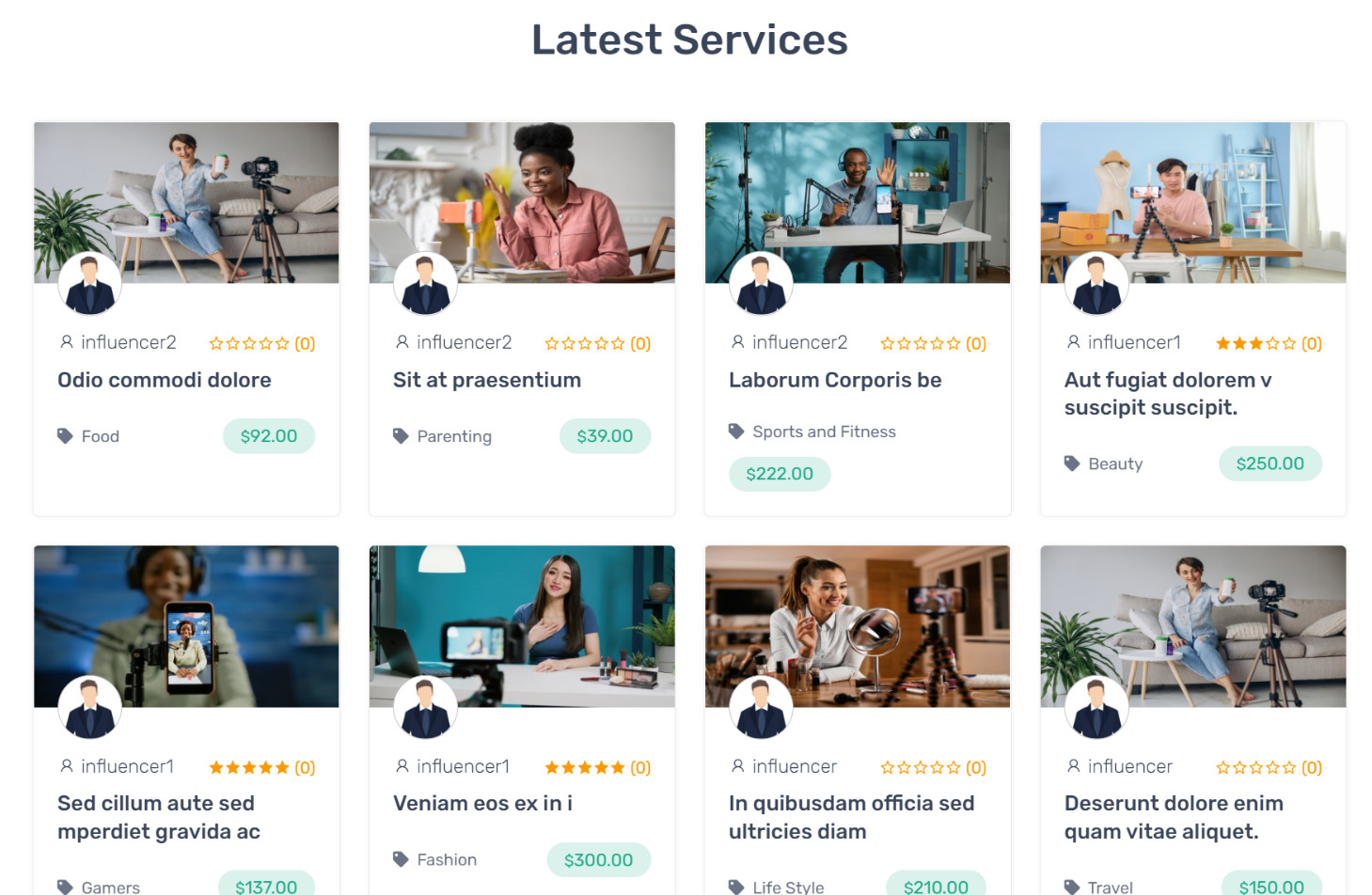The image size is (1372, 895).
Task: Open the Sit at praesentium service thumbnail
Action: point(522,202)
